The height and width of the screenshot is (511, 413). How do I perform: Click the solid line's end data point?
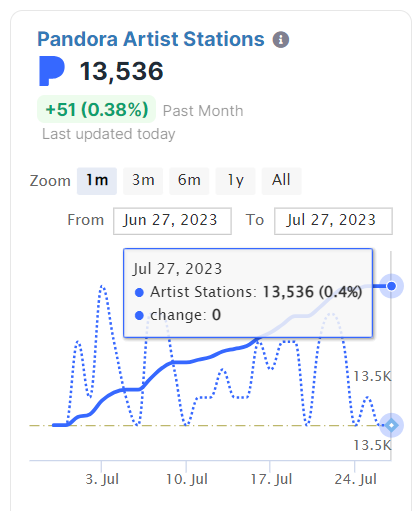pos(391,286)
